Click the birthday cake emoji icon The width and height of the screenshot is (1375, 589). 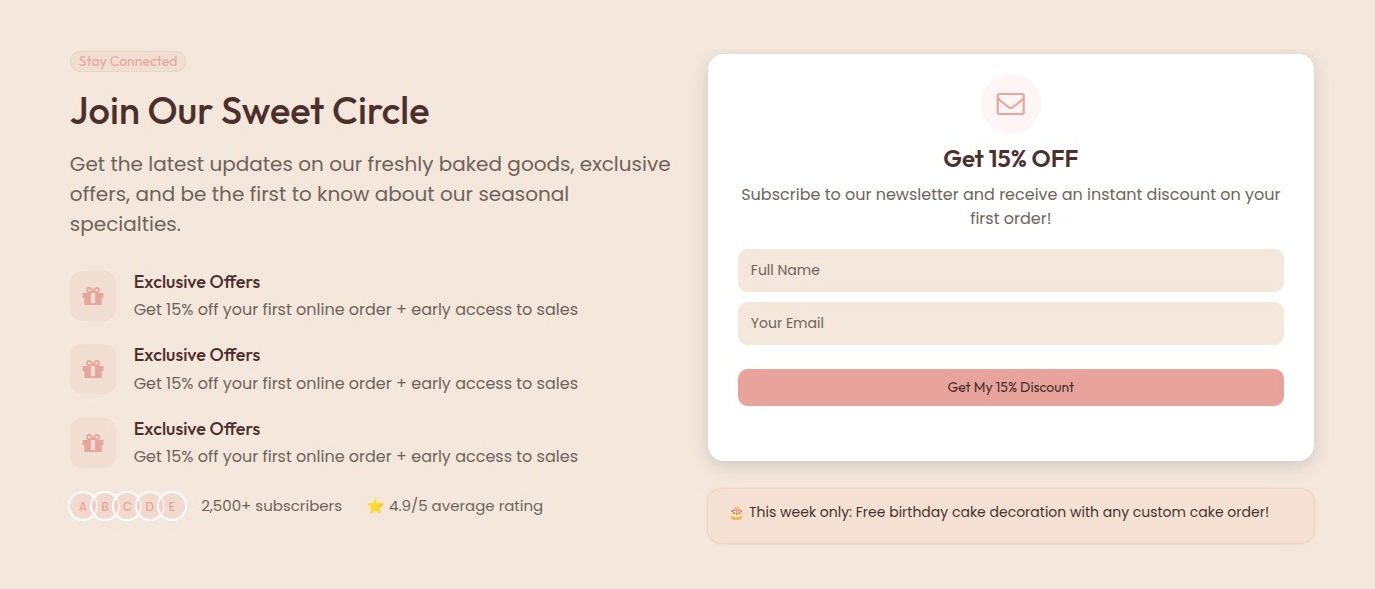click(736, 513)
